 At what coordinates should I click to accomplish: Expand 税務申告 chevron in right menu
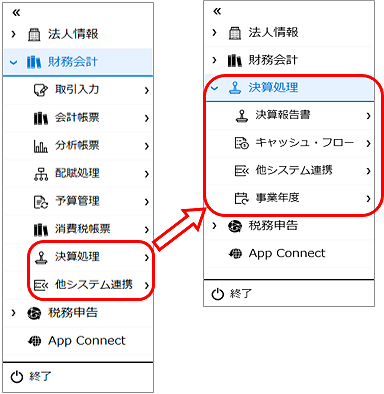tap(214, 226)
